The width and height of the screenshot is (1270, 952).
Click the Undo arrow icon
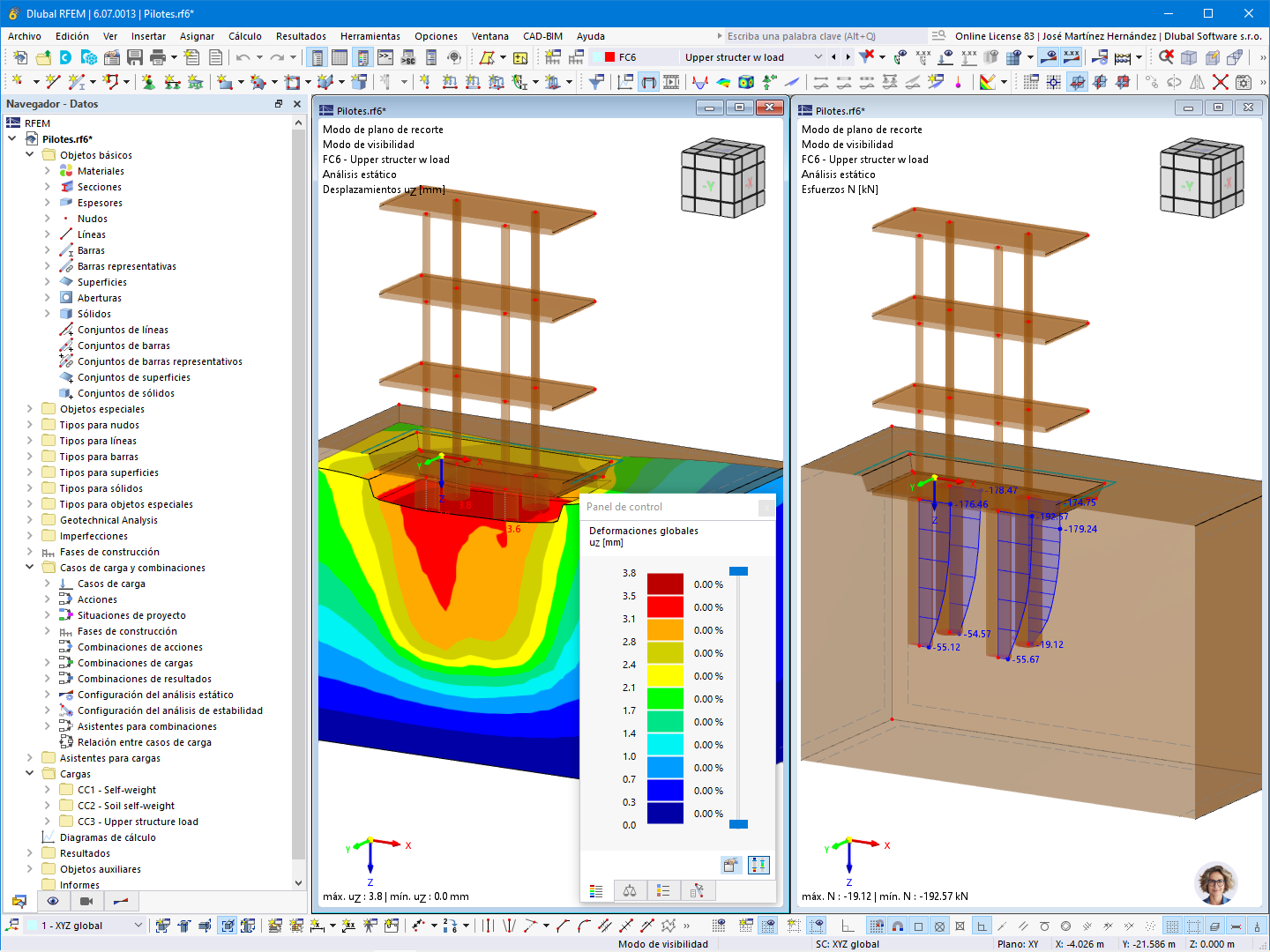tap(243, 57)
